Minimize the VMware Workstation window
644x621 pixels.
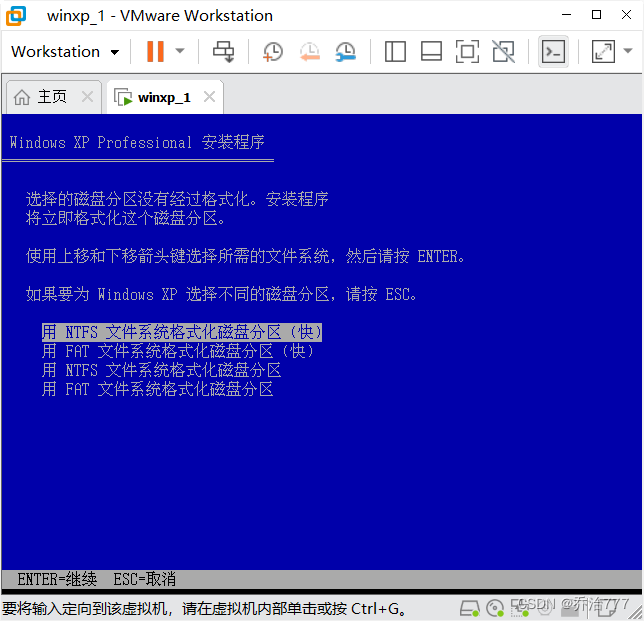566,15
